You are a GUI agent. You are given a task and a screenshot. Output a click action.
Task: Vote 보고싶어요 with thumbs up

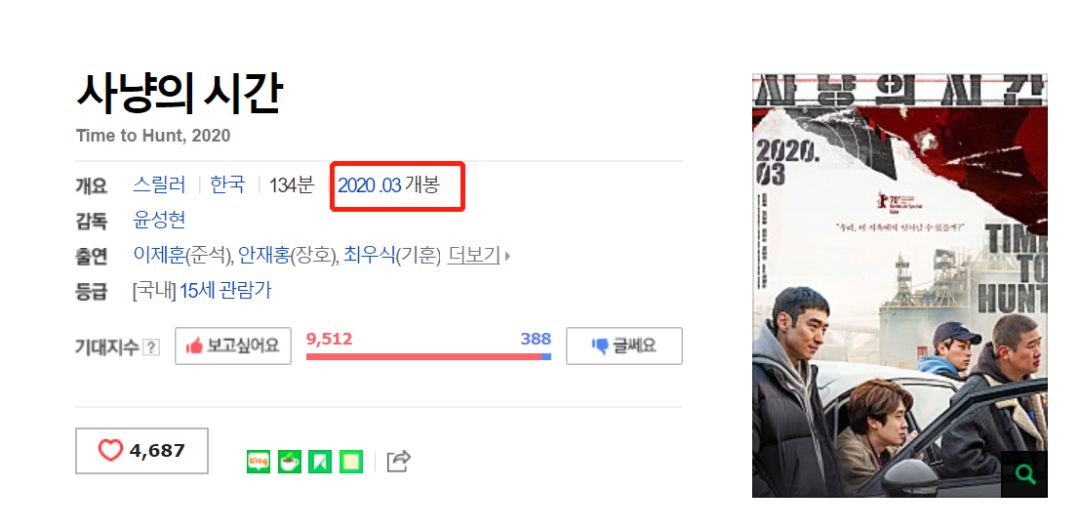tap(233, 346)
